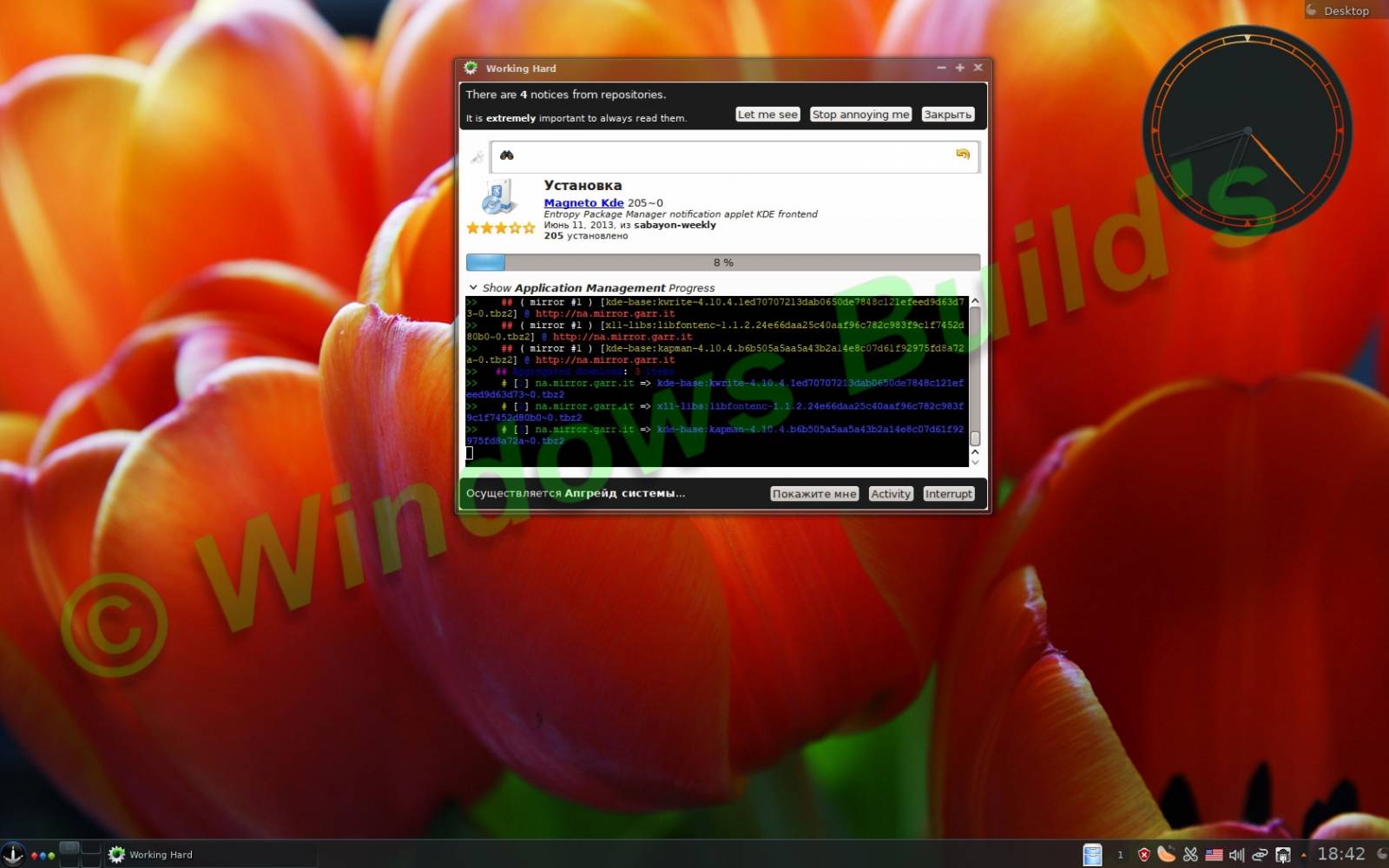Click the Magneto Kde package icon
The image size is (1389, 868).
[498, 197]
